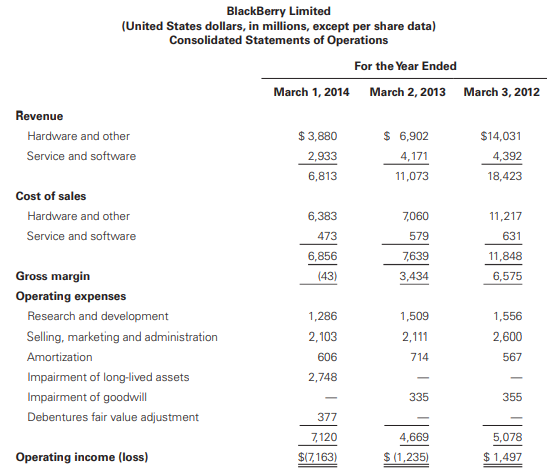Select Service and software under Cost of sales

click(81, 236)
